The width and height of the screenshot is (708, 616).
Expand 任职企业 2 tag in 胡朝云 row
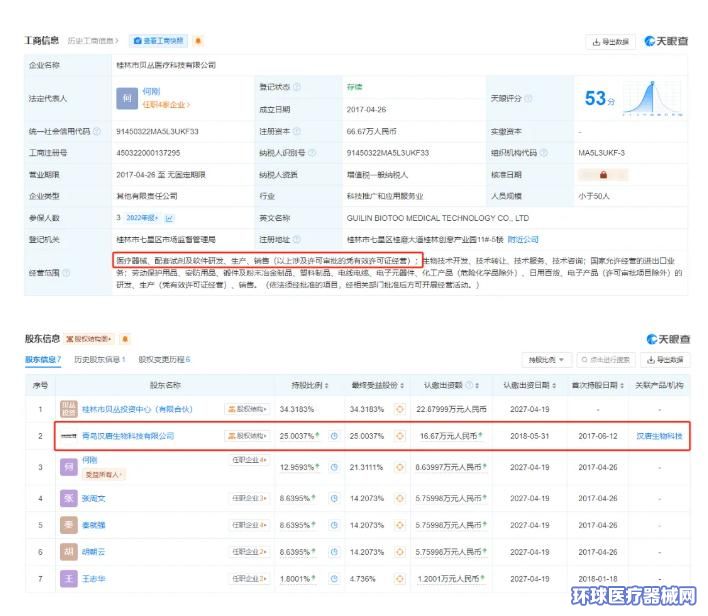249,552
